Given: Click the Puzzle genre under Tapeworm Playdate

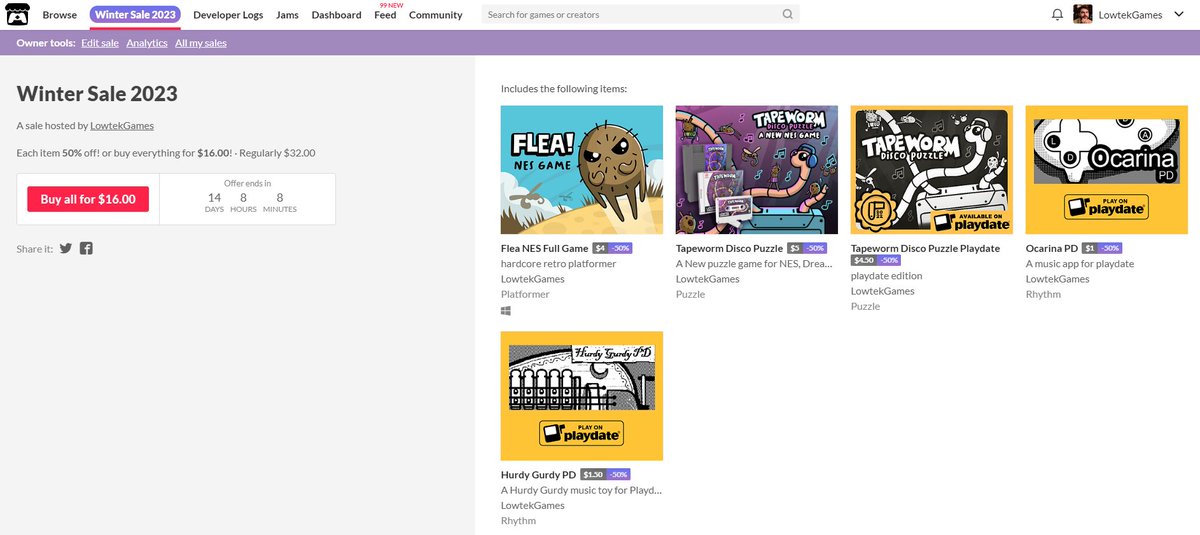Looking at the screenshot, I should coord(865,307).
